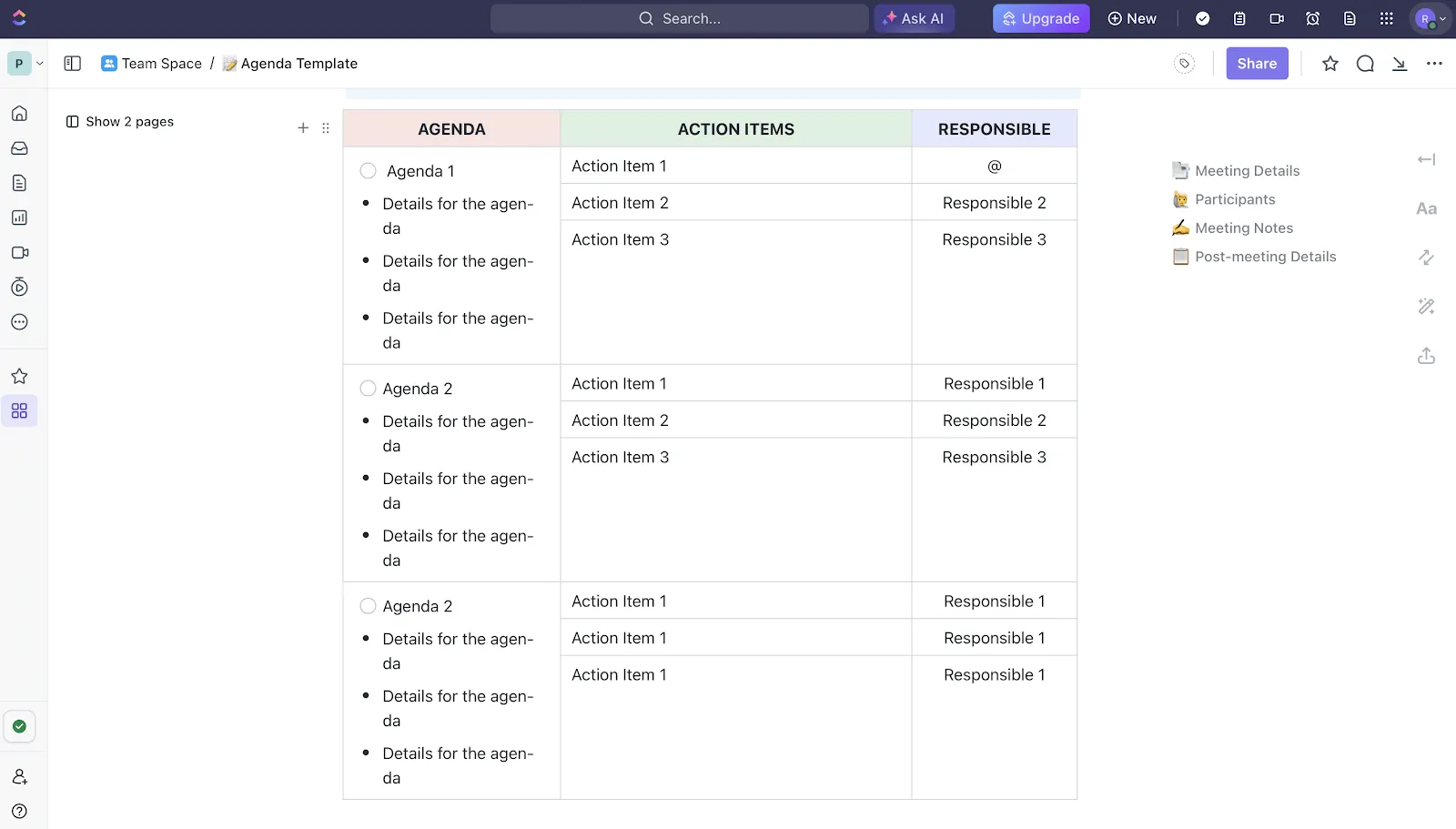The height and width of the screenshot is (829, 1456).
Task: Click the Upgrade button
Action: click(x=1041, y=18)
